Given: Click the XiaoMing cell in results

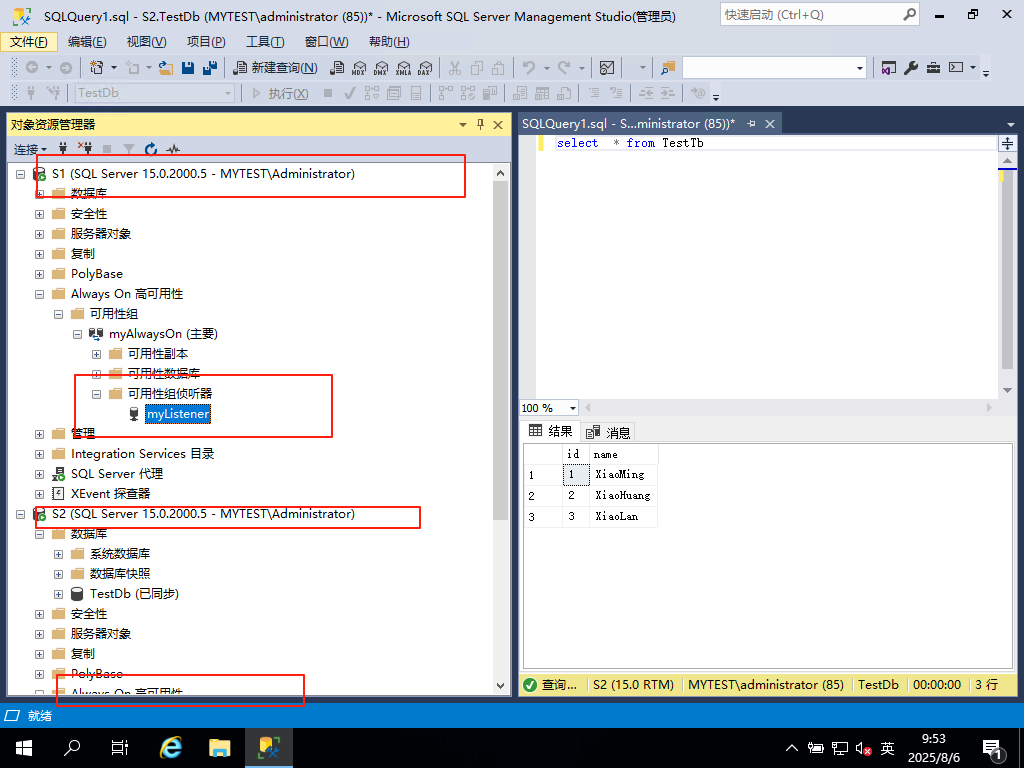Looking at the screenshot, I should pos(623,475).
